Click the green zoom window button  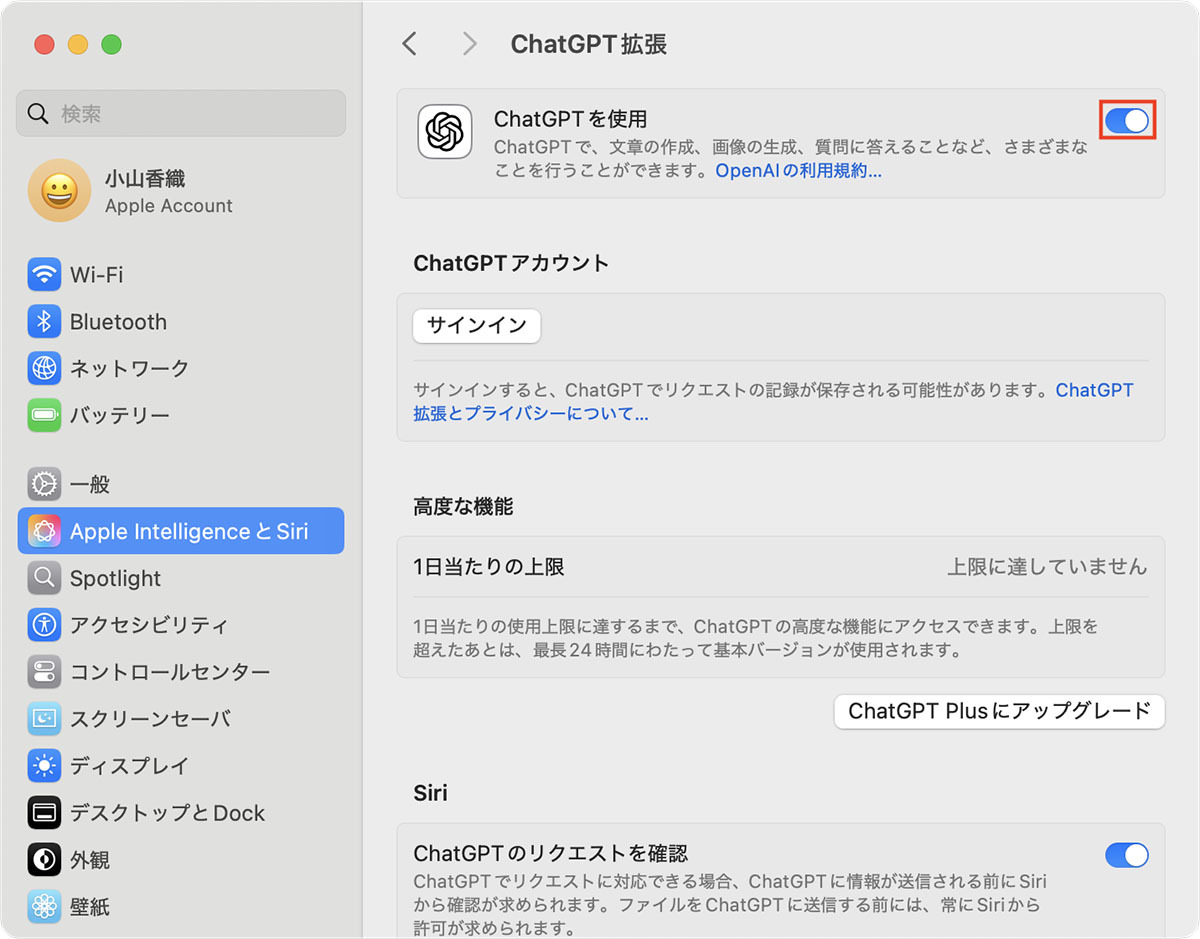[x=112, y=44]
